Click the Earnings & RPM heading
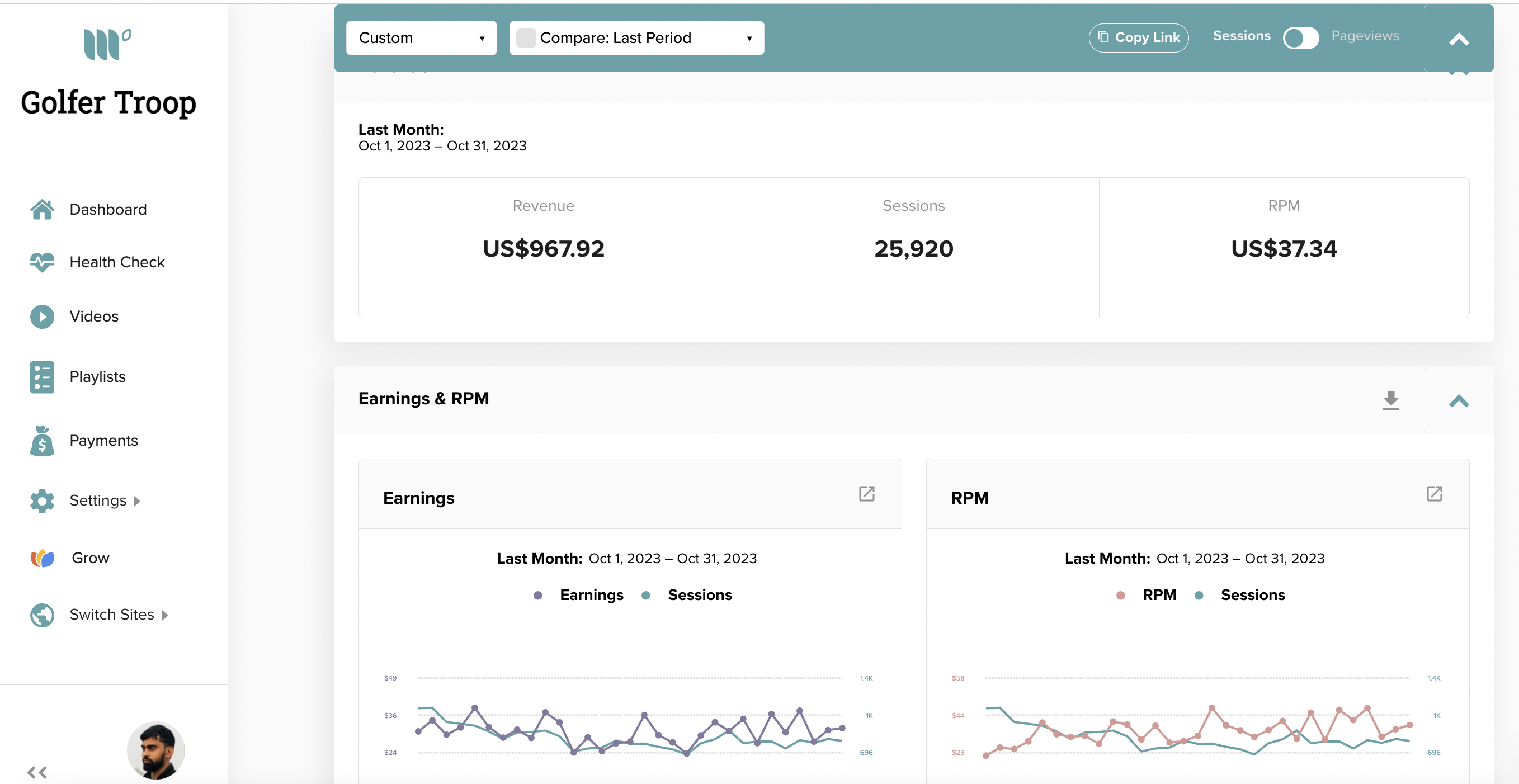 click(x=423, y=399)
